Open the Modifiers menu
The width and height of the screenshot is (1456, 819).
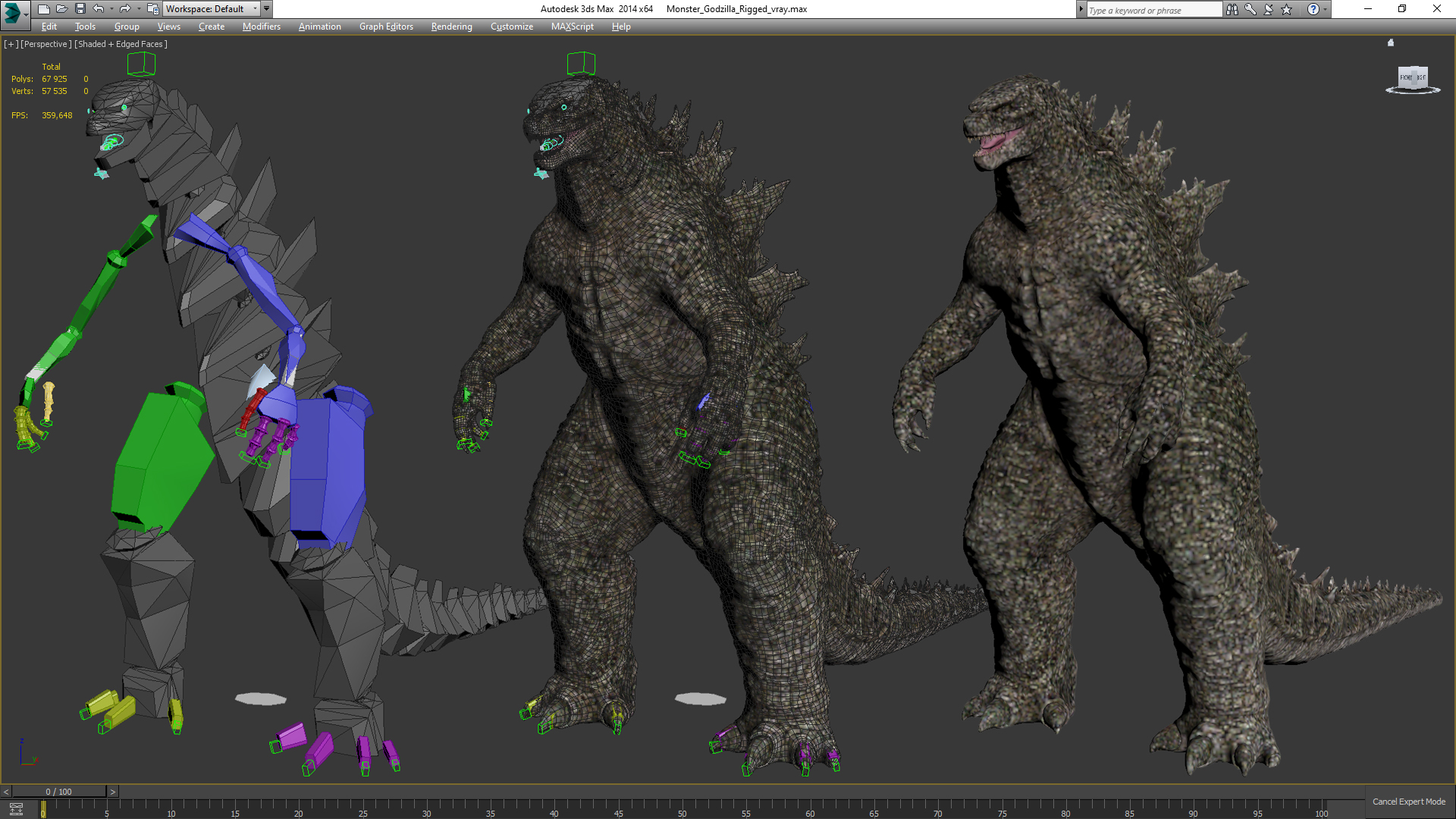click(261, 27)
